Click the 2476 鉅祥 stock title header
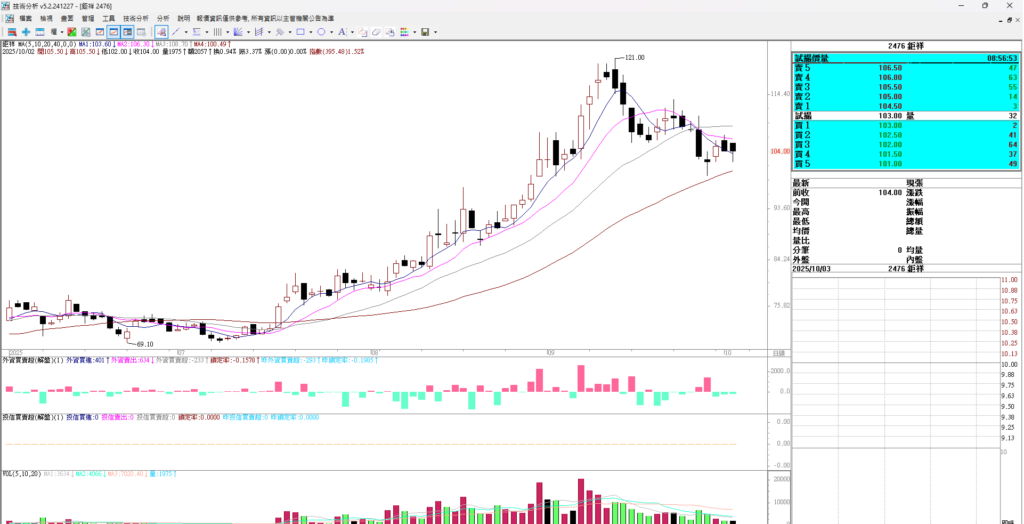1024x524 pixels. click(x=903, y=46)
